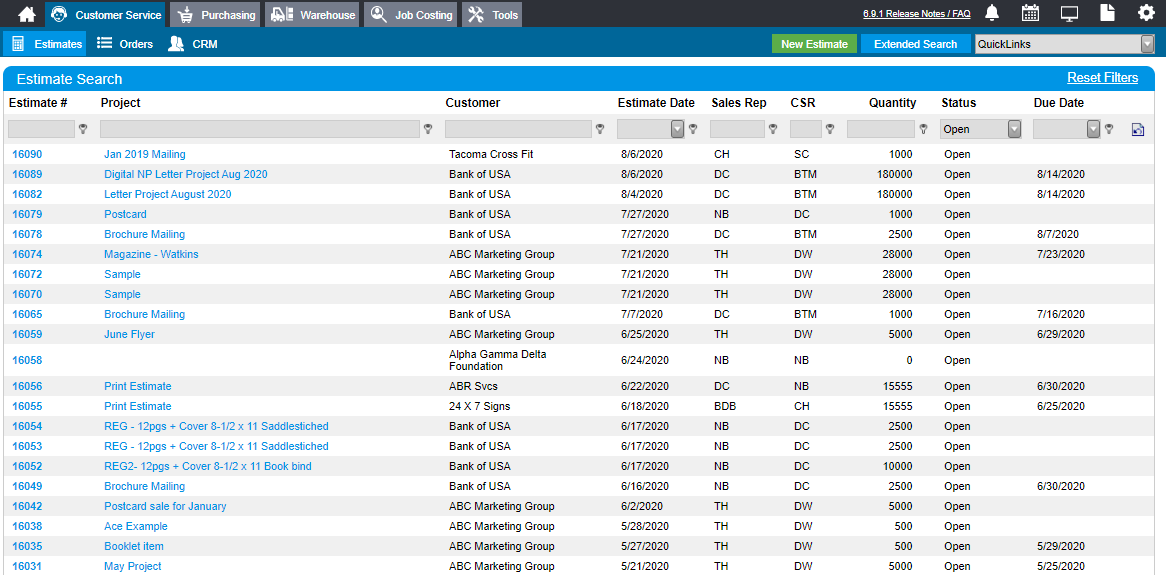Switch to the Orders section
The height and width of the screenshot is (575, 1166).
[125, 44]
